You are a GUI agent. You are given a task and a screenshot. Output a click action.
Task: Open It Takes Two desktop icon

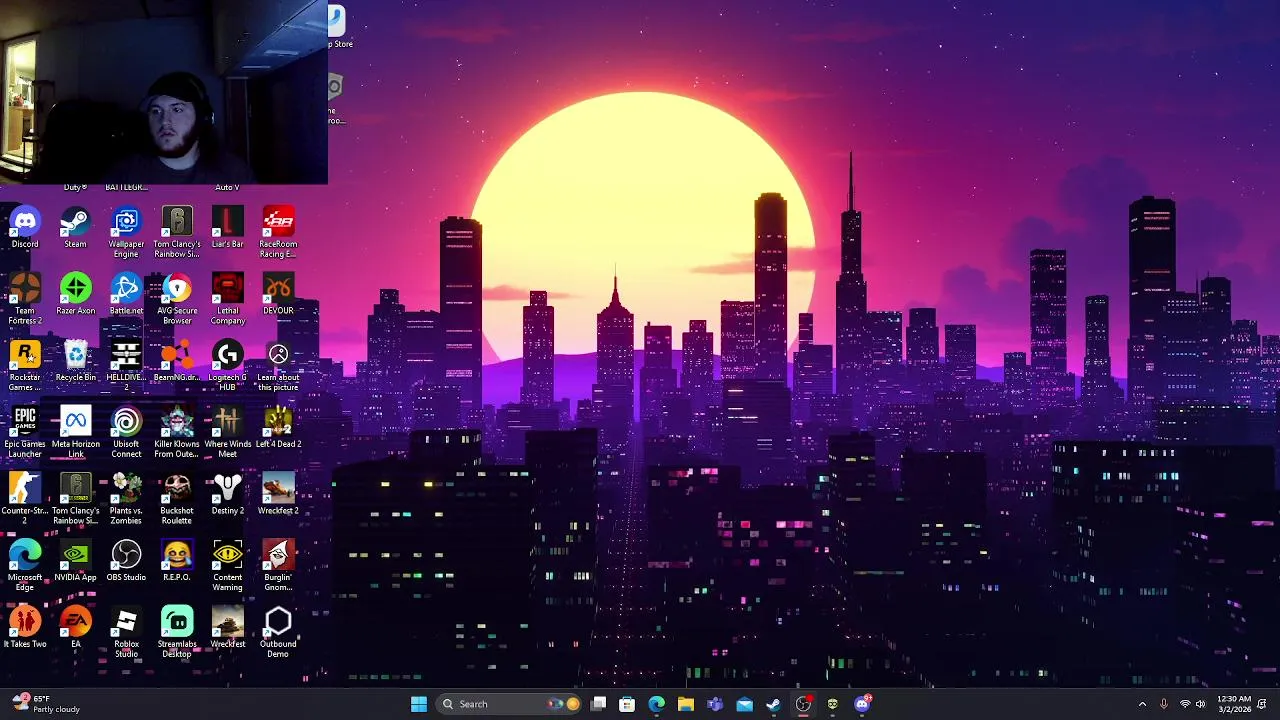click(x=25, y=628)
